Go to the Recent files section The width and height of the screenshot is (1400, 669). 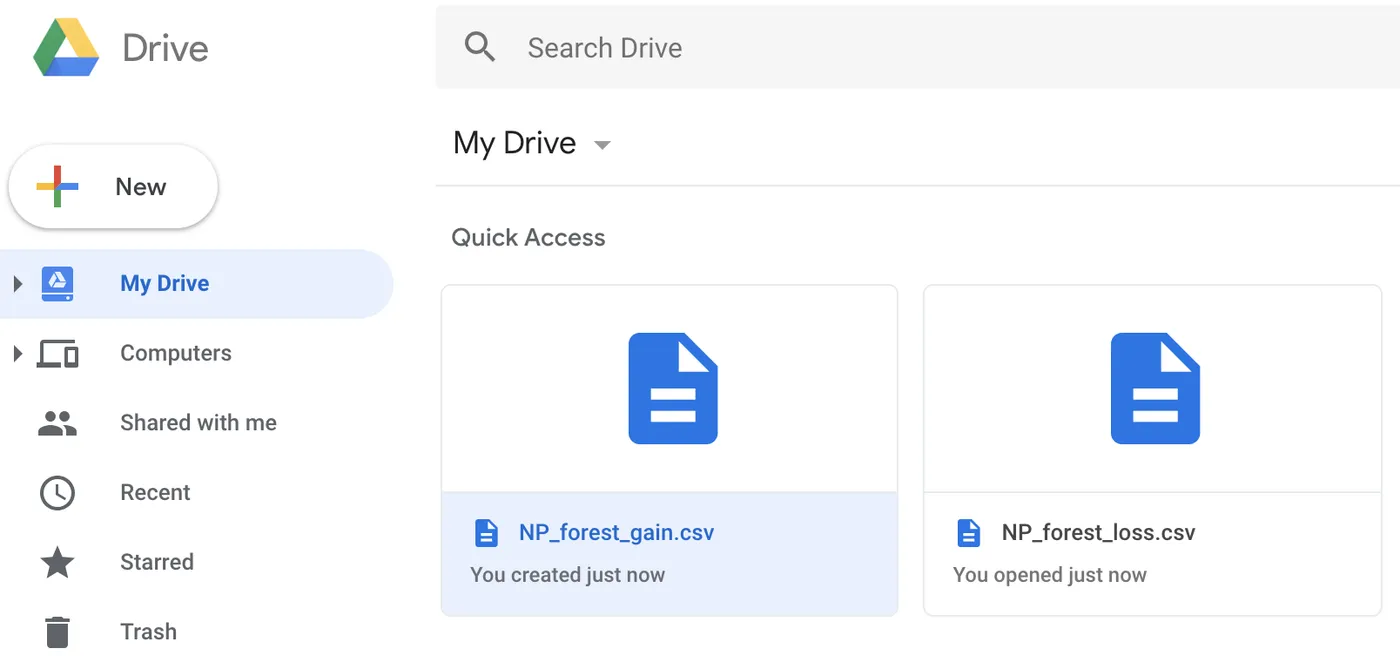[x=155, y=493]
